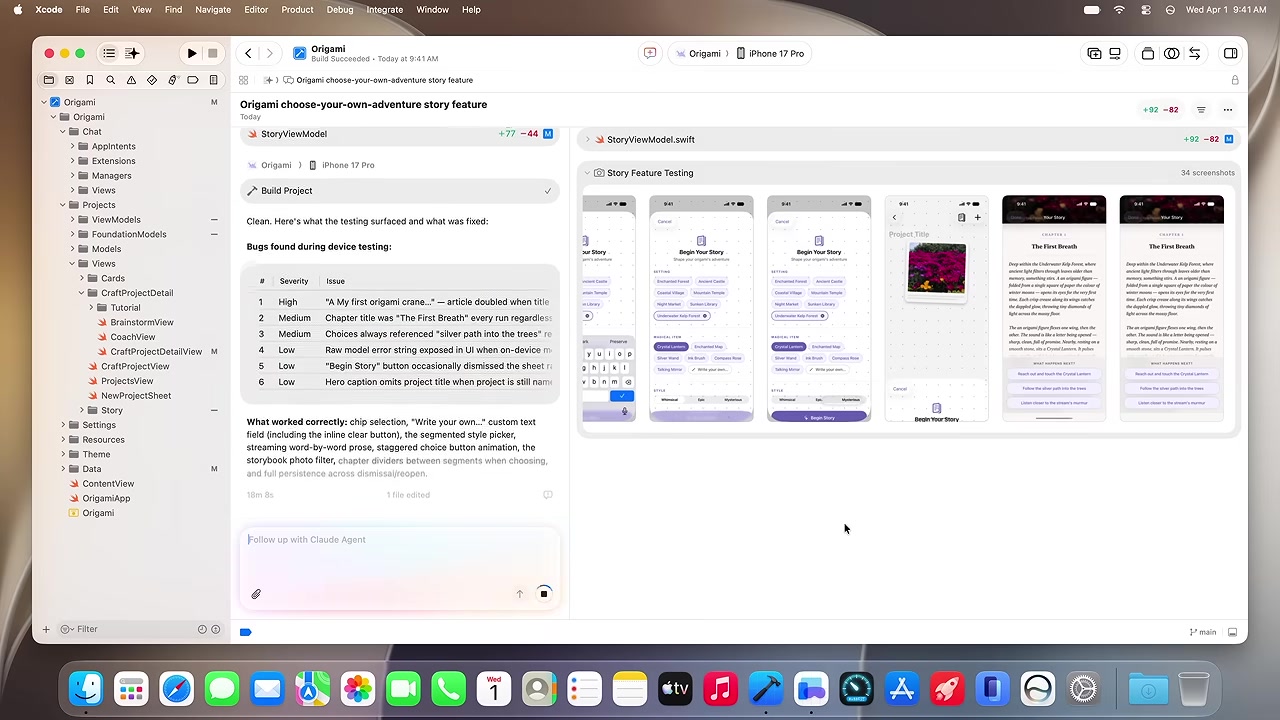Add a new file with plus button
This screenshot has height=720, width=1280.
(x=45, y=629)
